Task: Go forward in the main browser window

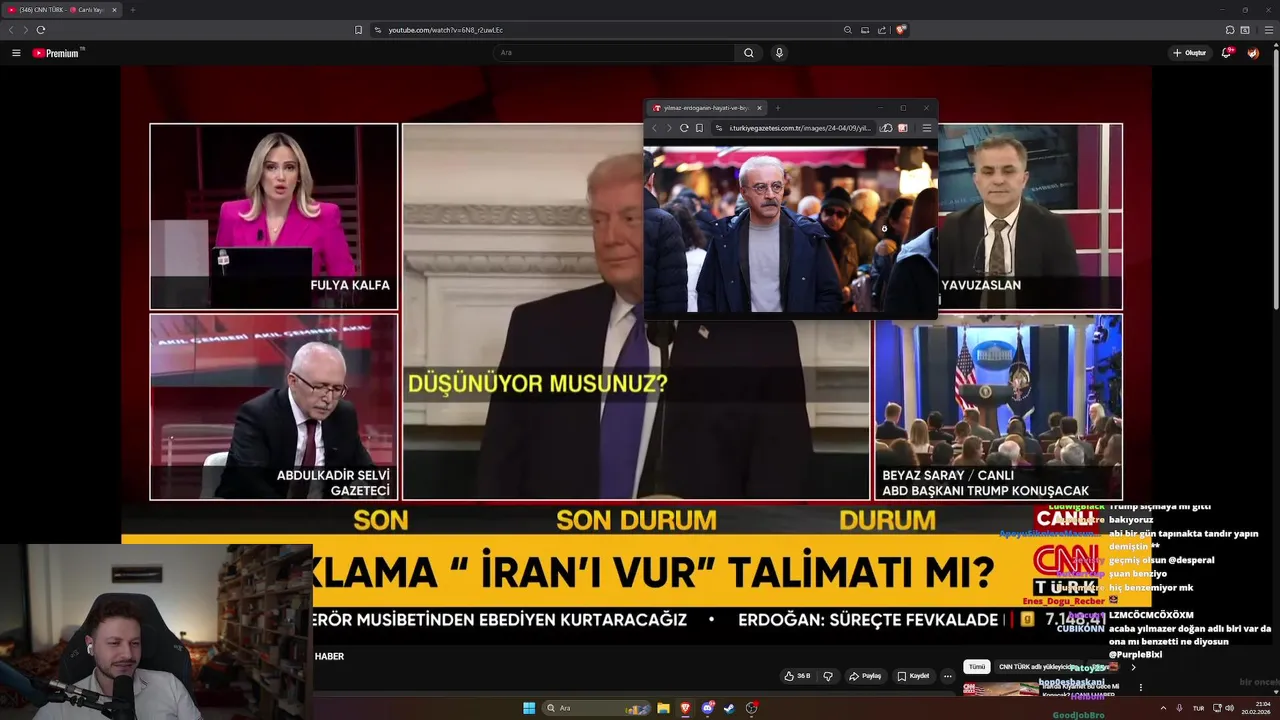Action: coord(25,30)
